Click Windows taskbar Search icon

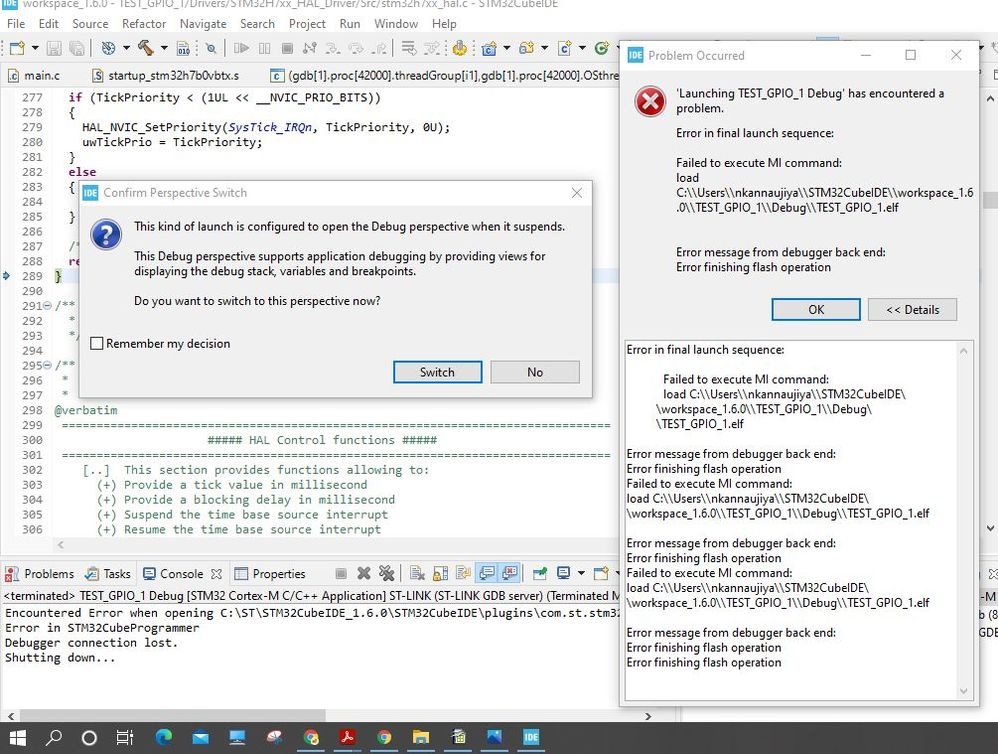point(54,737)
